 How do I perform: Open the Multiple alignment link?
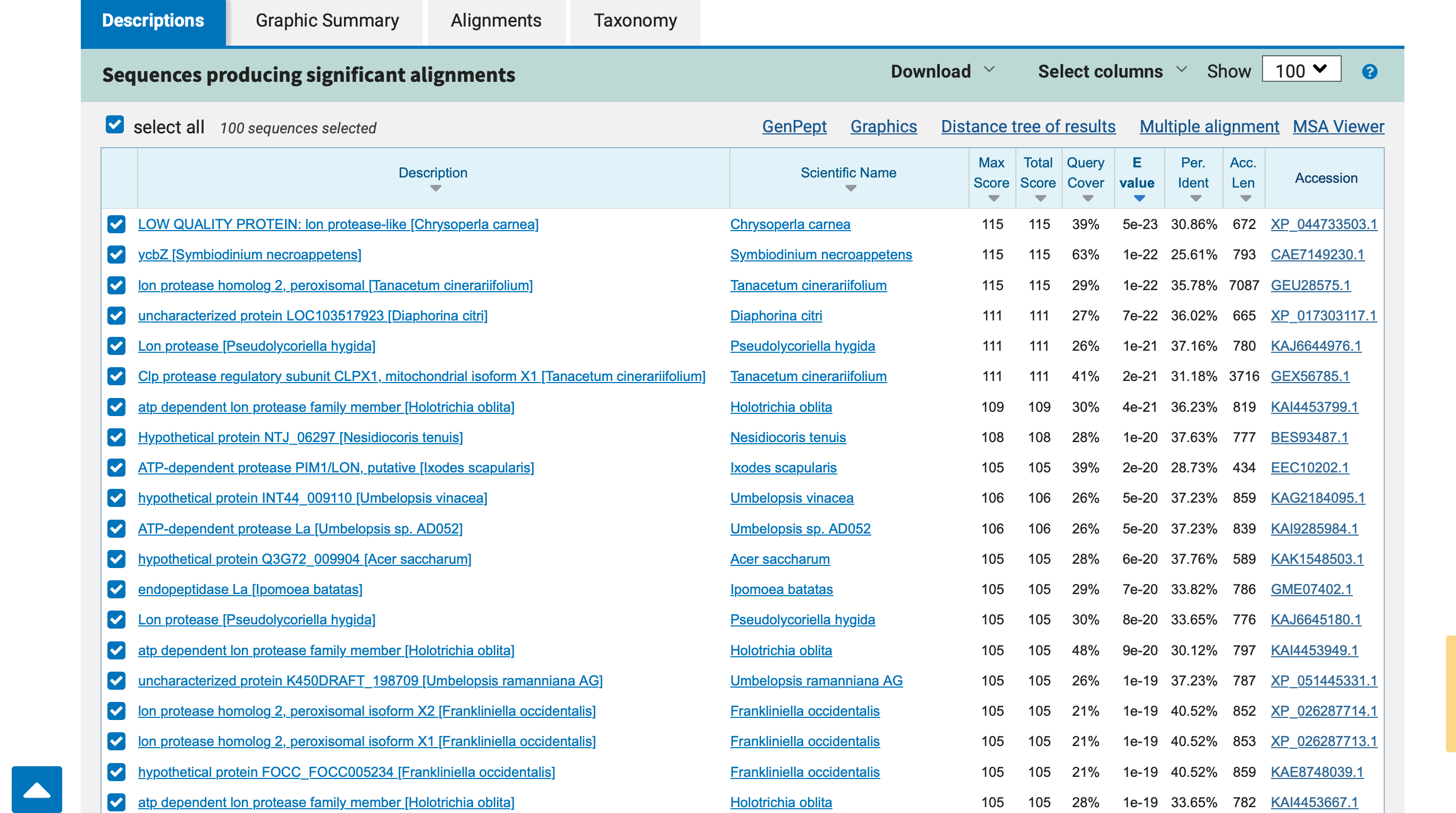click(1209, 126)
